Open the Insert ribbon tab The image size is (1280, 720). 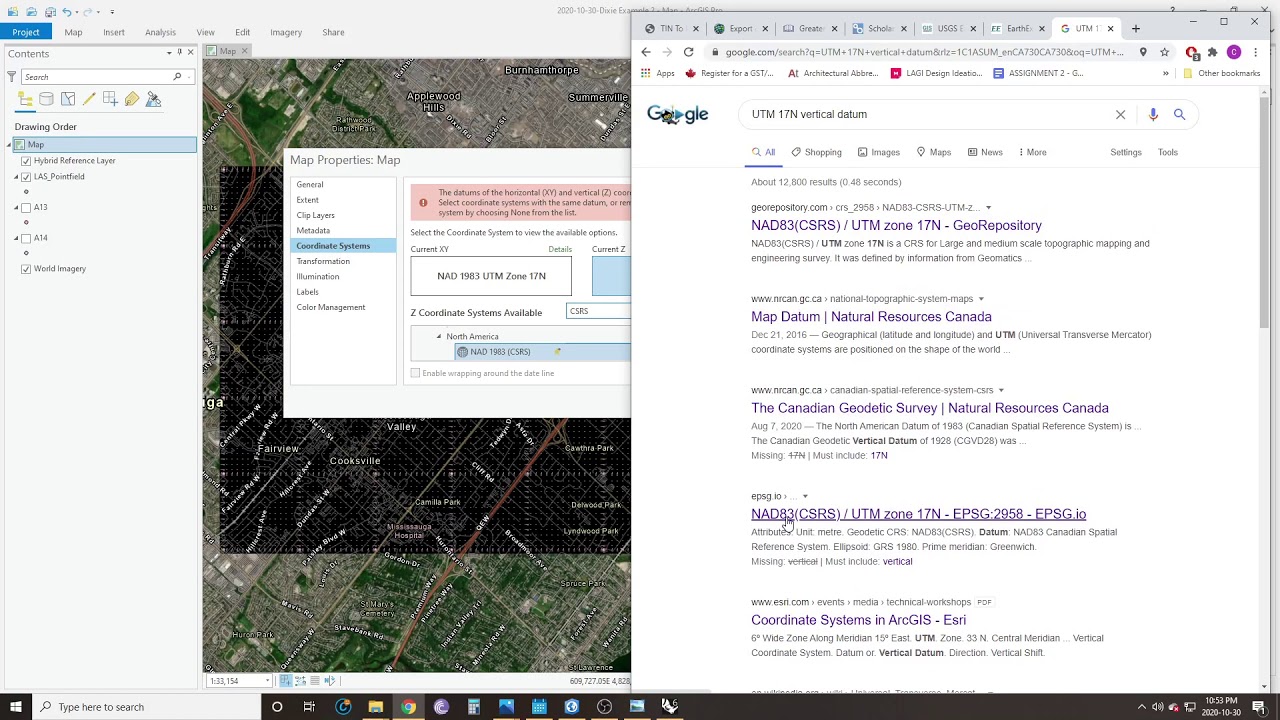[114, 32]
